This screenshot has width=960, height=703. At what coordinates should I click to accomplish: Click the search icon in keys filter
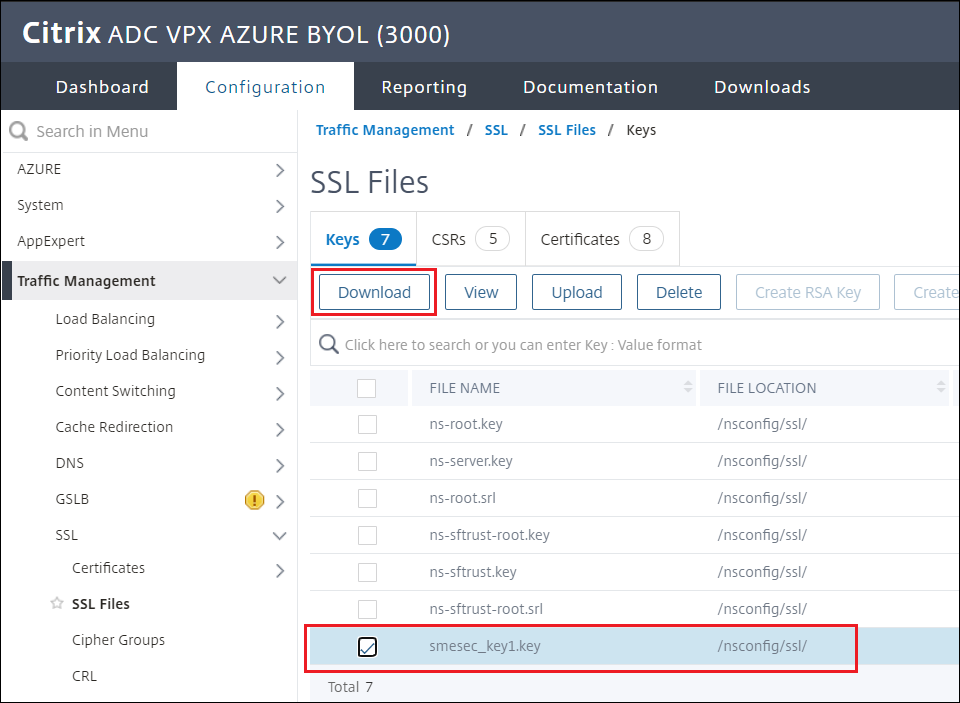click(x=328, y=345)
